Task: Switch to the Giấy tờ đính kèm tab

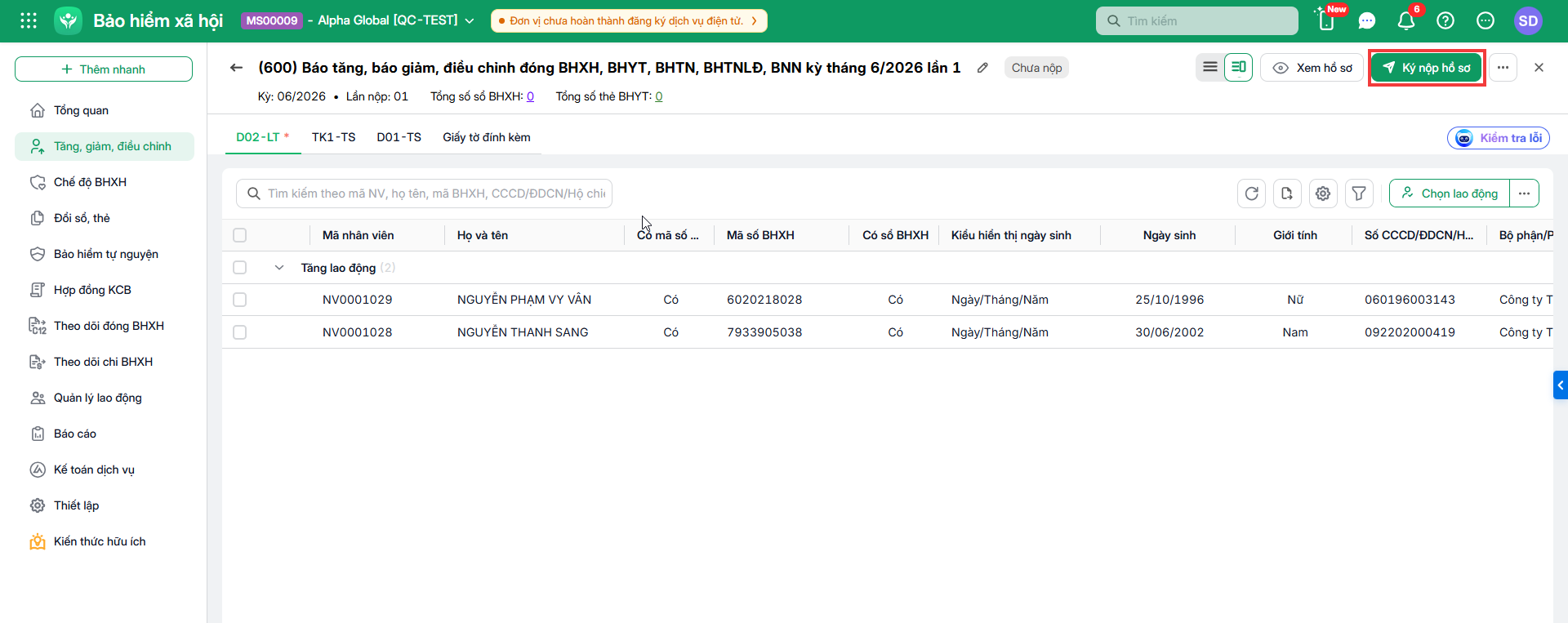Action: click(x=487, y=137)
